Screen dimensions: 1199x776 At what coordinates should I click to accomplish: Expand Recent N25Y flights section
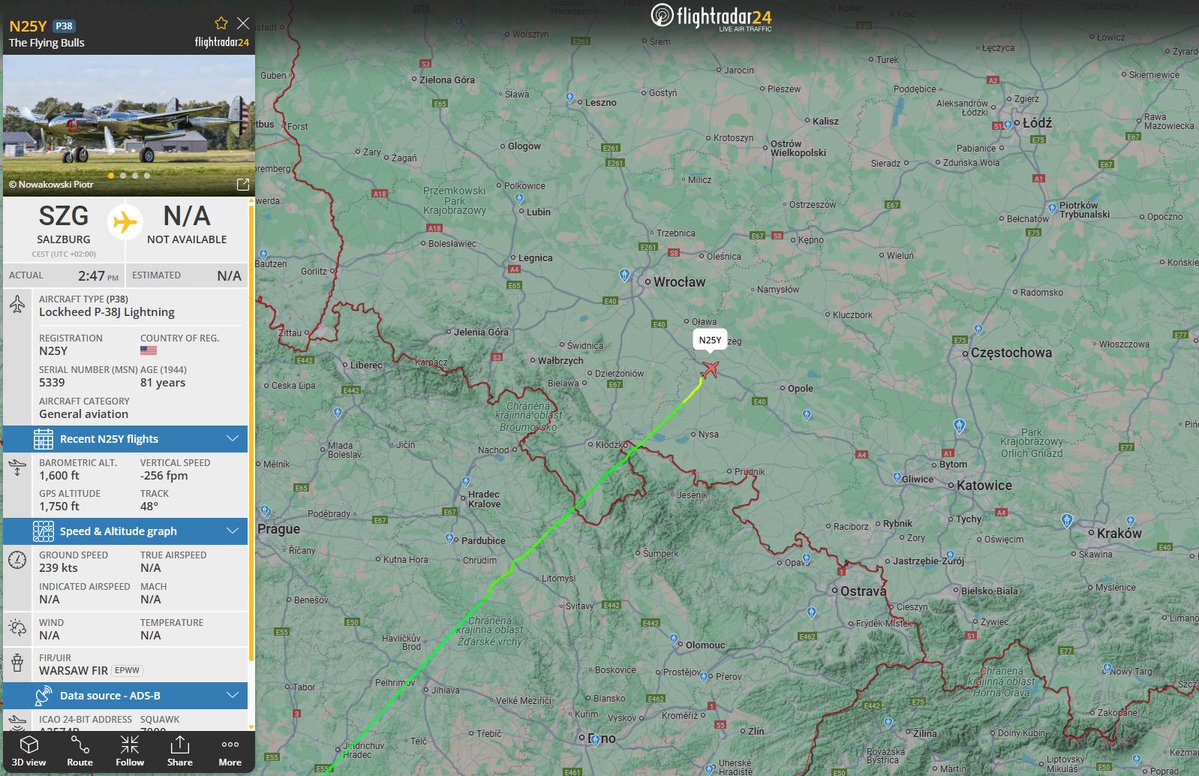[125, 439]
